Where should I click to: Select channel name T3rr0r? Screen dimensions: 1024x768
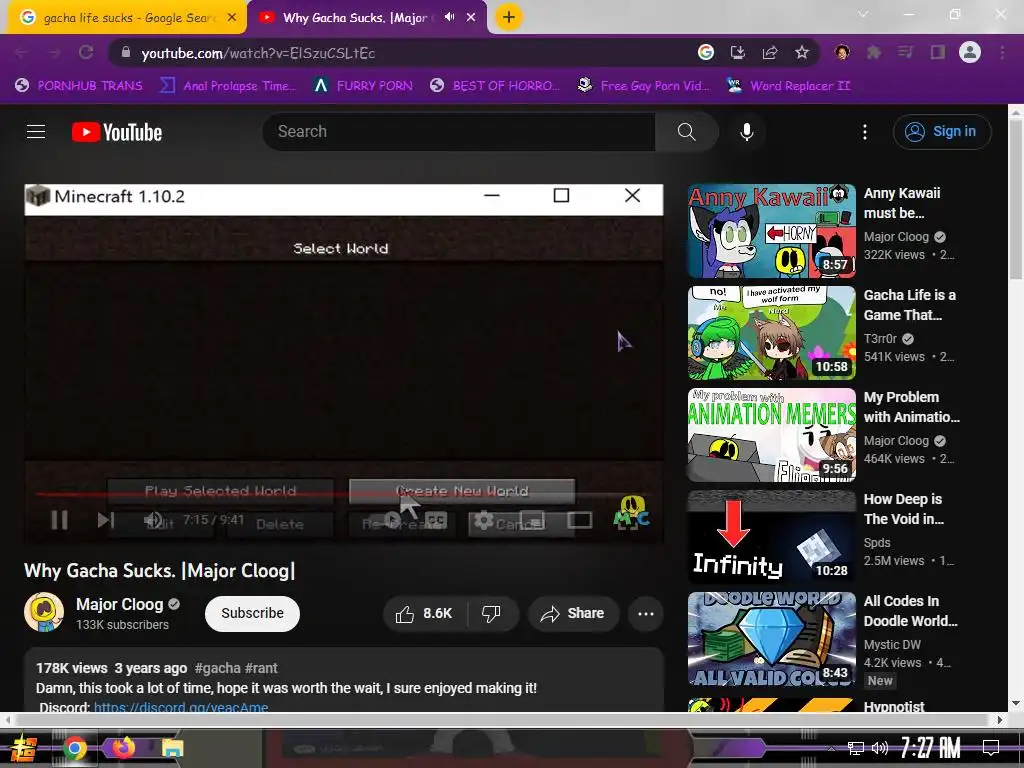point(880,338)
